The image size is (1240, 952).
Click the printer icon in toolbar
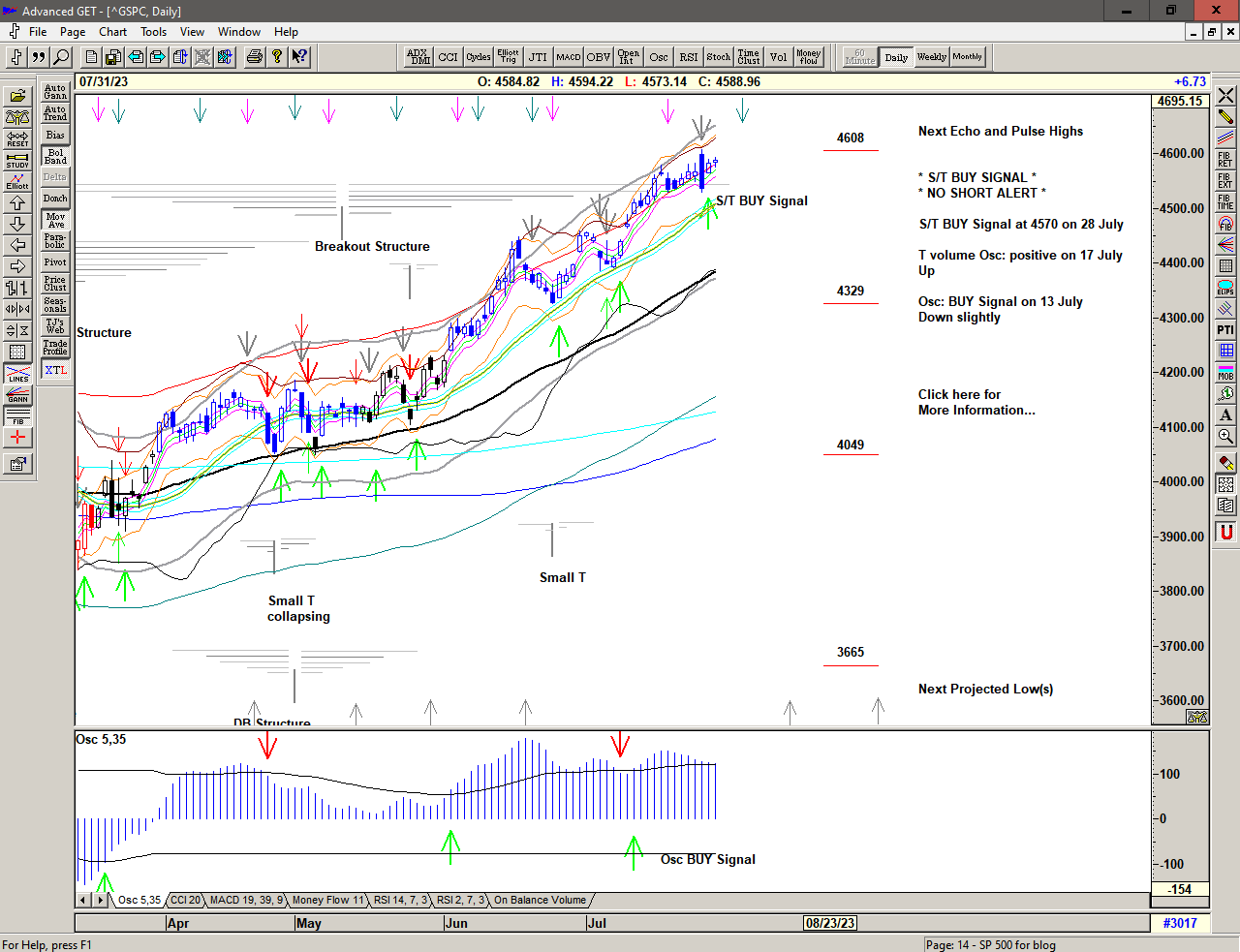click(254, 57)
